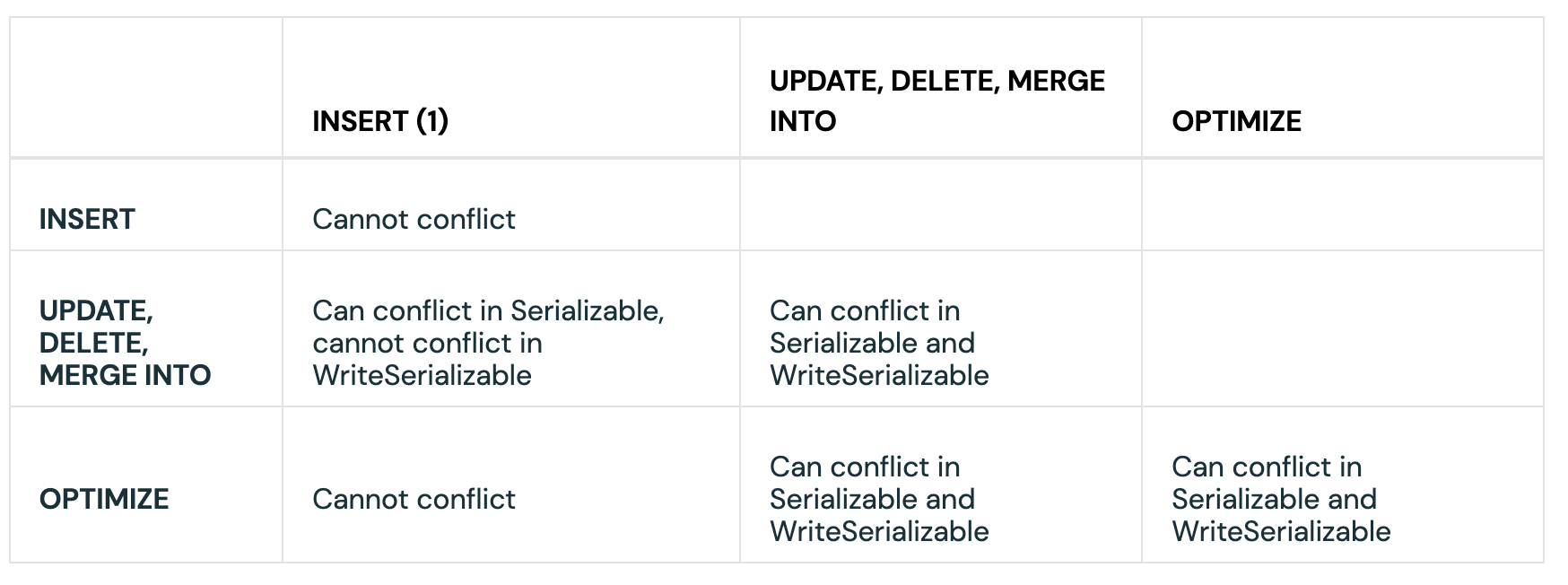
Task: Click the OPTIMIZE column header
Action: (1236, 121)
